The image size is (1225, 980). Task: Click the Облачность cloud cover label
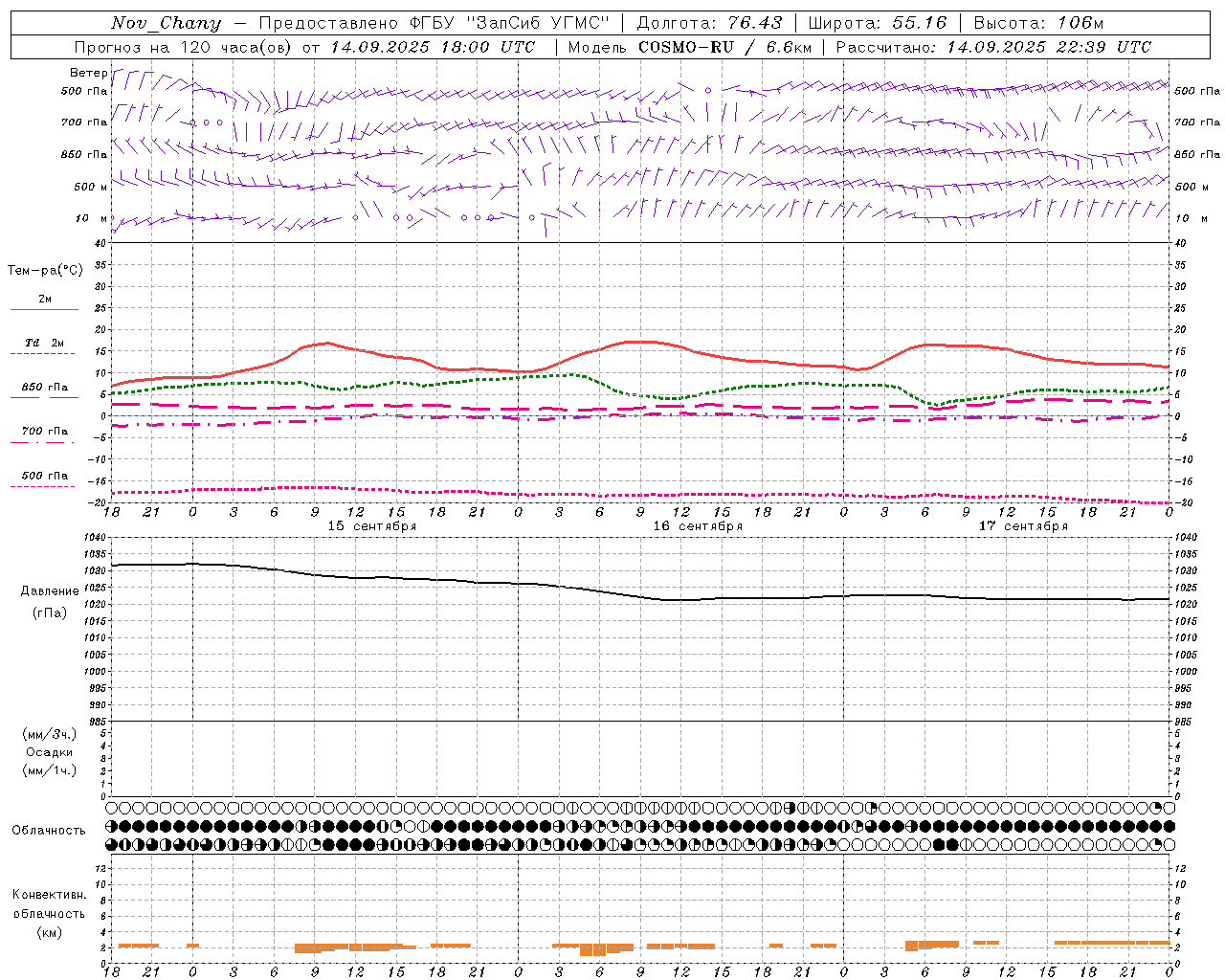(x=49, y=831)
